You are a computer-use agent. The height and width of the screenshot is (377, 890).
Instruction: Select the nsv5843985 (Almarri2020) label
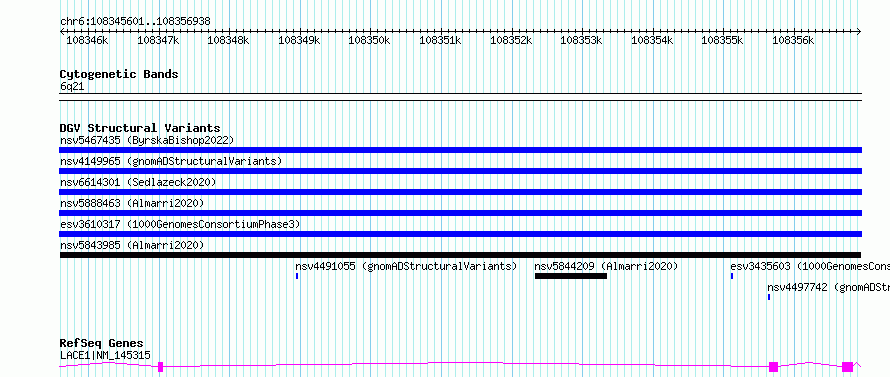(132, 245)
